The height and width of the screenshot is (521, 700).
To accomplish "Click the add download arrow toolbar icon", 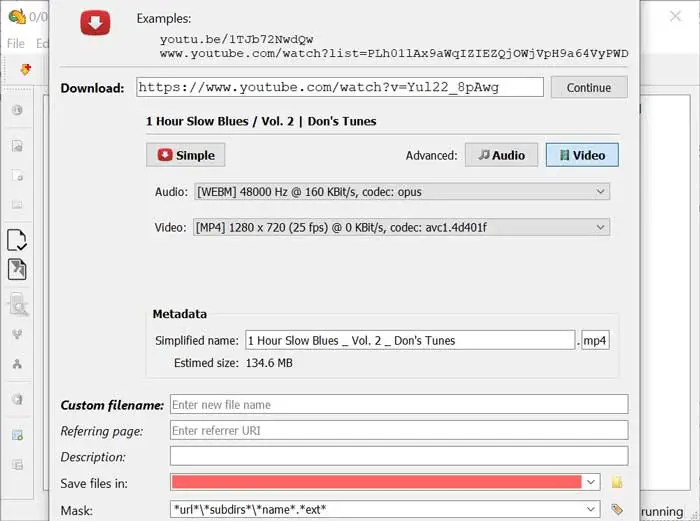I will click(25, 70).
